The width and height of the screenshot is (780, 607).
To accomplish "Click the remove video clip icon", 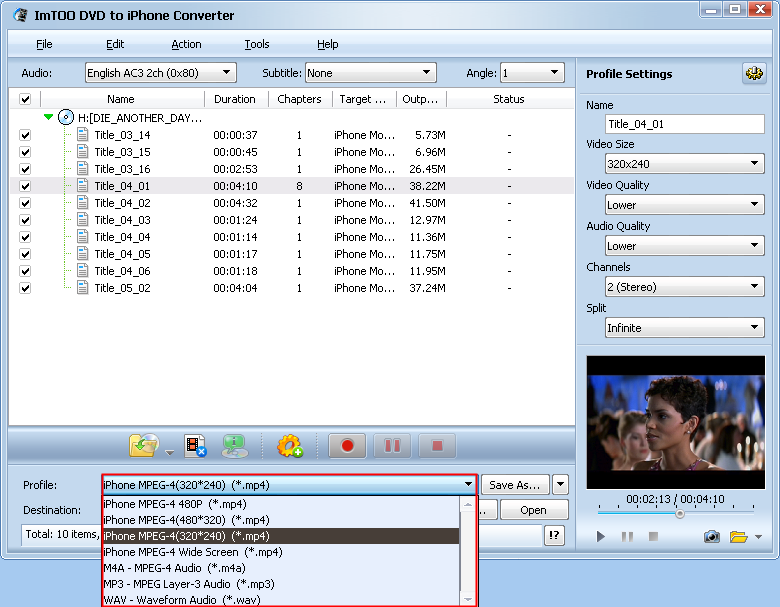I will (195, 446).
